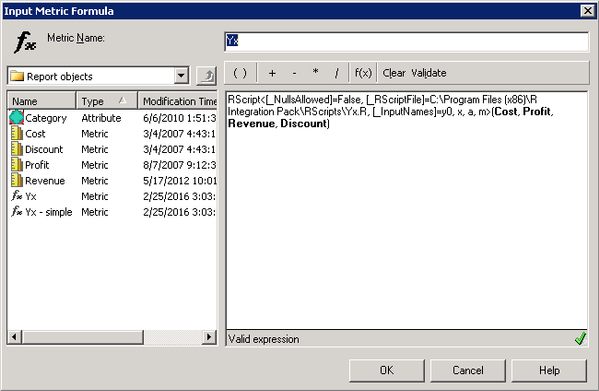599x391 pixels.
Task: Click the 5/17/2012 modification time cell
Action: tap(180, 181)
